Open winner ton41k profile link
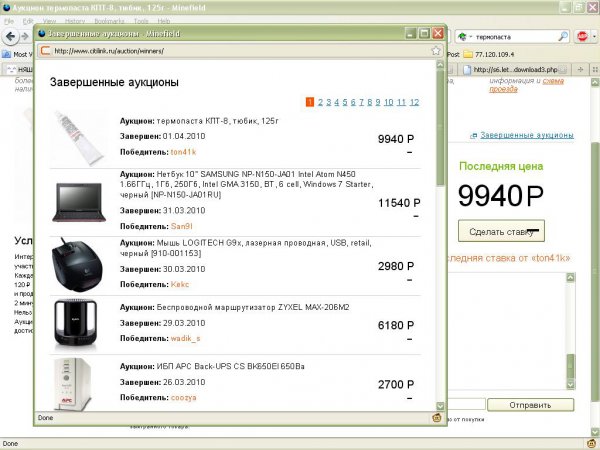600x450 pixels. click(183, 152)
